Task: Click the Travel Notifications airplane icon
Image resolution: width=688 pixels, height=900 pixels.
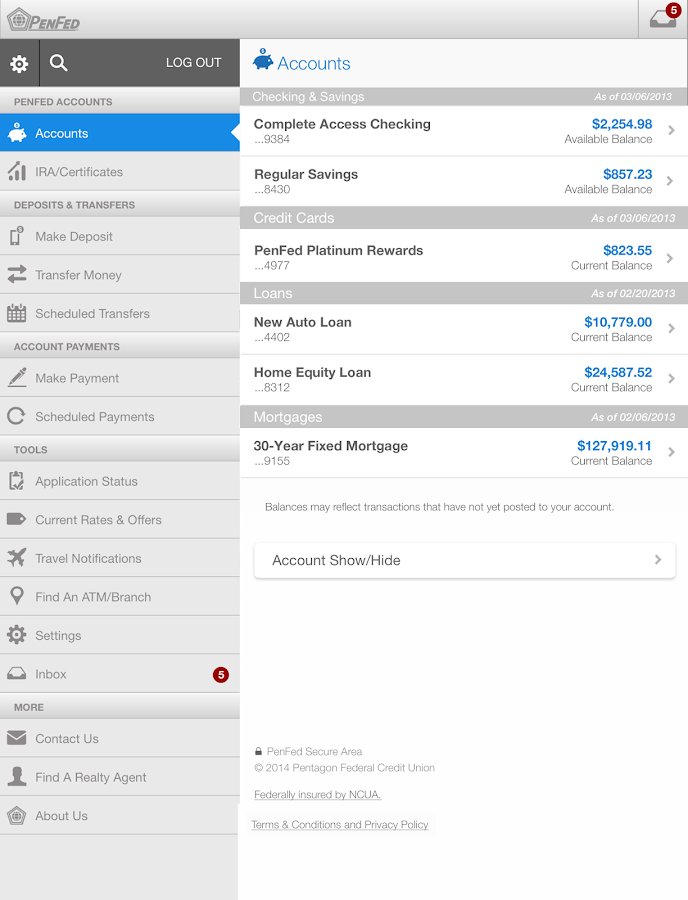Action: tap(16, 559)
